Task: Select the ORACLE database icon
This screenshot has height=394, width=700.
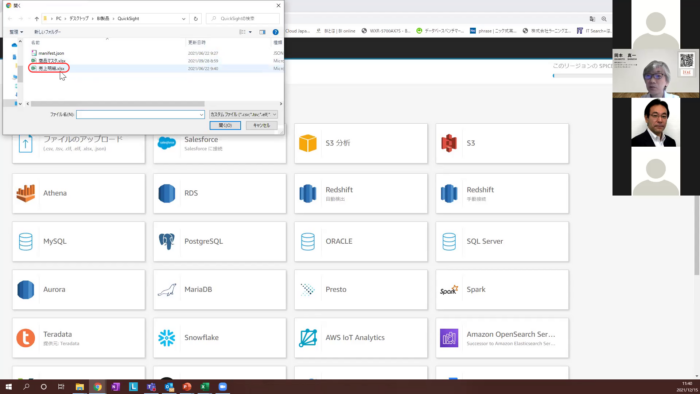Action: tap(308, 241)
